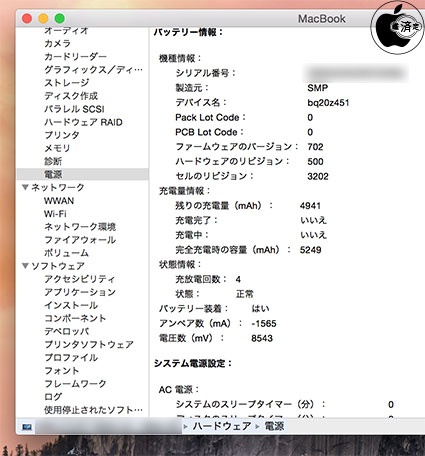Open デベロッパ in the sidebar
Screen dimensions: 425x456
[x=67, y=331]
